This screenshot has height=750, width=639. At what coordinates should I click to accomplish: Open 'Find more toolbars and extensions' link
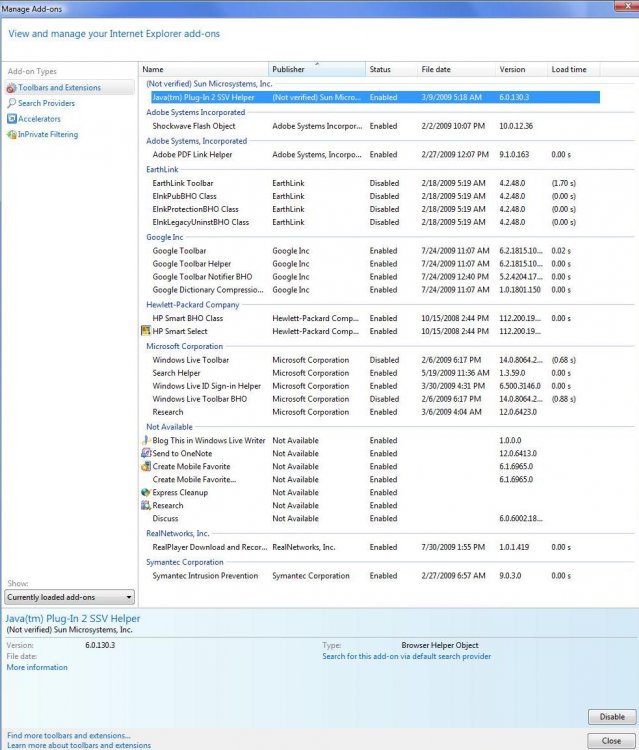tap(68, 735)
